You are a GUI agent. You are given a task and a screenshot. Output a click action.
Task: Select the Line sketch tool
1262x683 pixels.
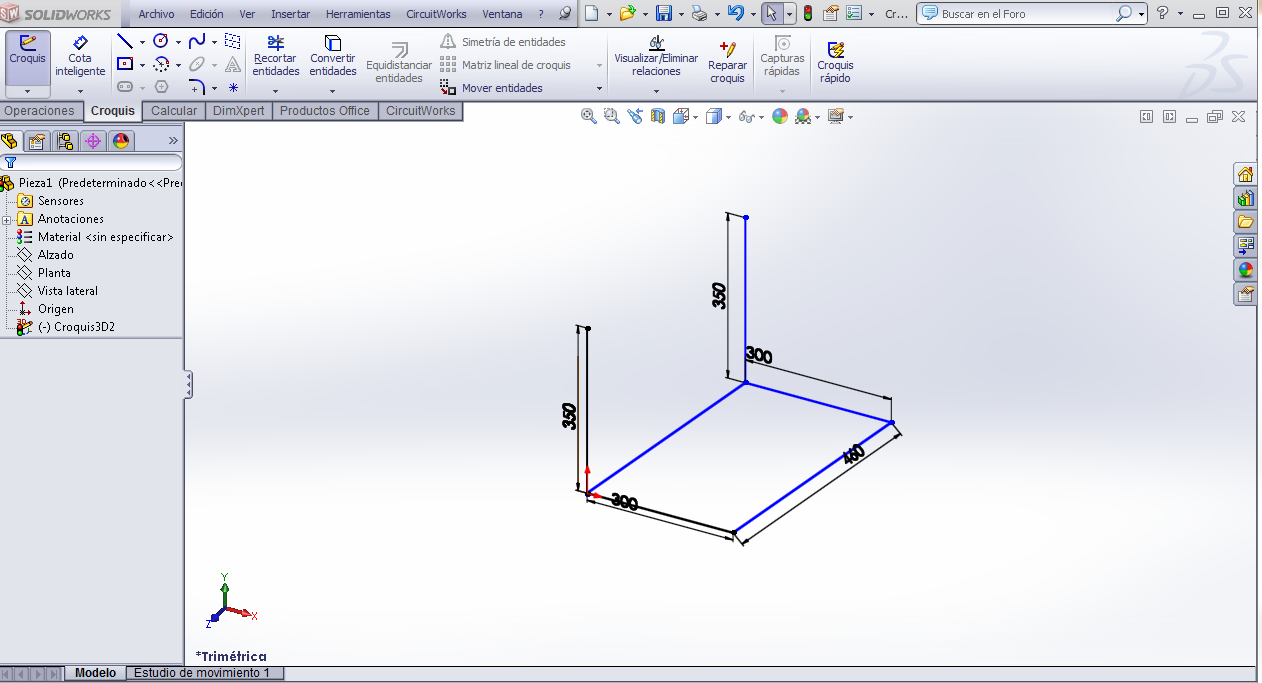tap(125, 41)
